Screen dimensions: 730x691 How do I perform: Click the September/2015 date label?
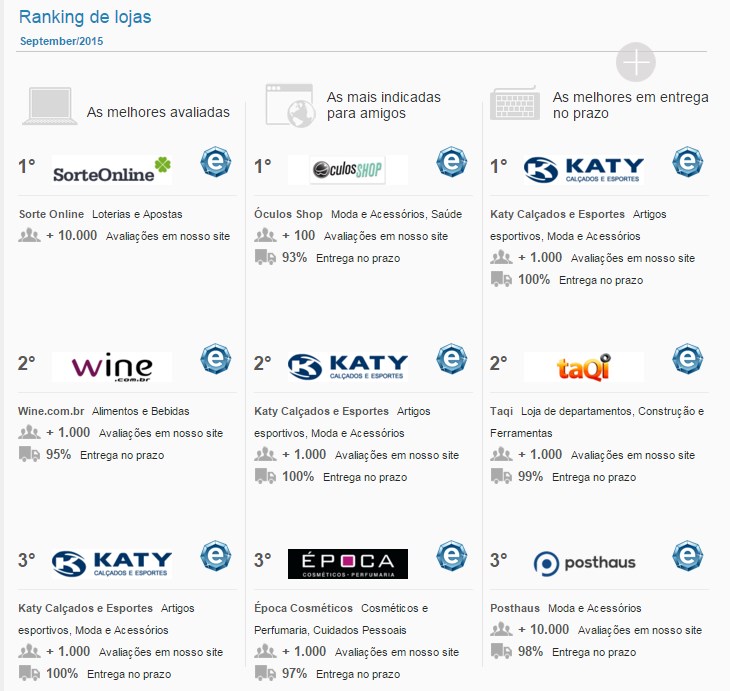tap(61, 41)
